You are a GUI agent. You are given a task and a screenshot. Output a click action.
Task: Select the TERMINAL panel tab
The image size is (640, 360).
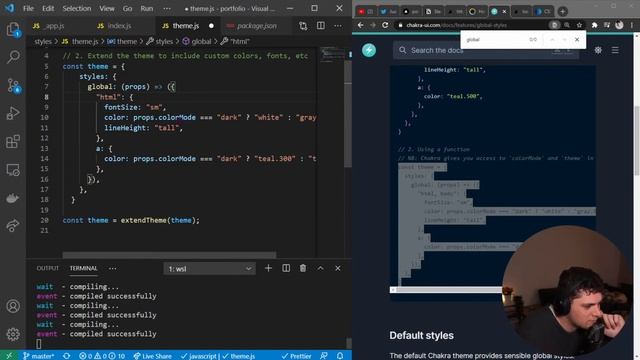click(83, 268)
